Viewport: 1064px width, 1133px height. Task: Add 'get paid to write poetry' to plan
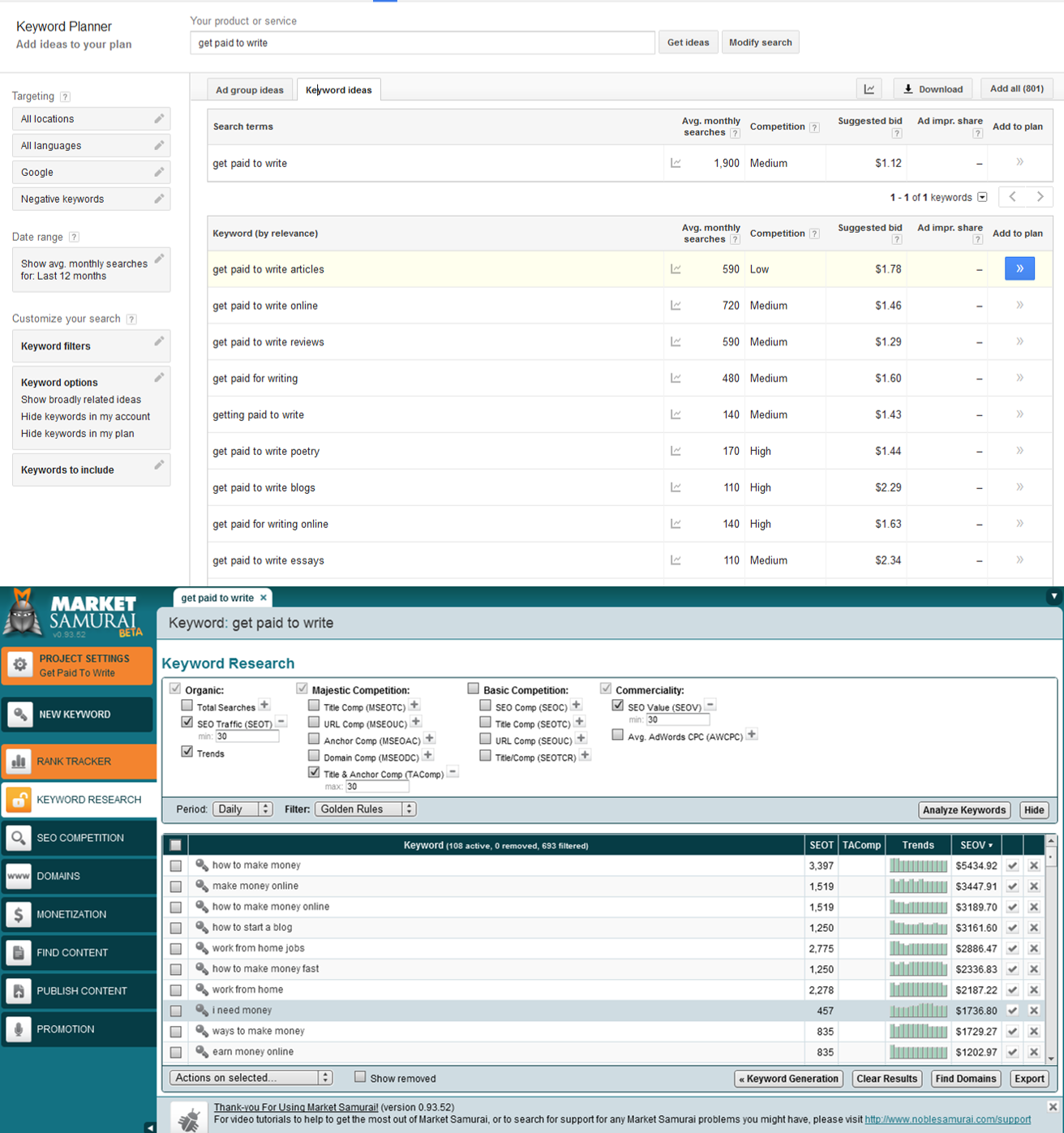point(1019,451)
